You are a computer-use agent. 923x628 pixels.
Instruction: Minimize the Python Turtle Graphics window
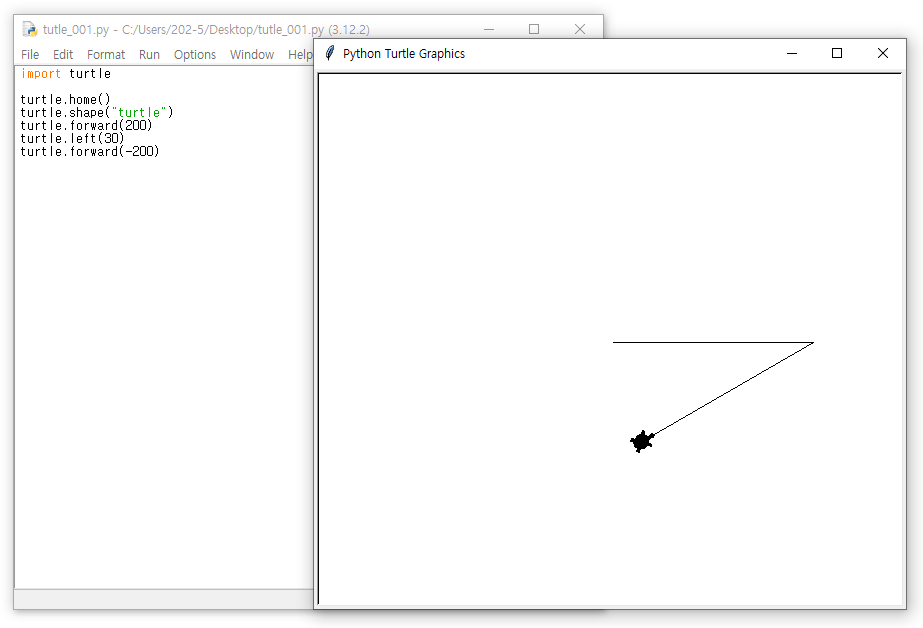(792, 54)
